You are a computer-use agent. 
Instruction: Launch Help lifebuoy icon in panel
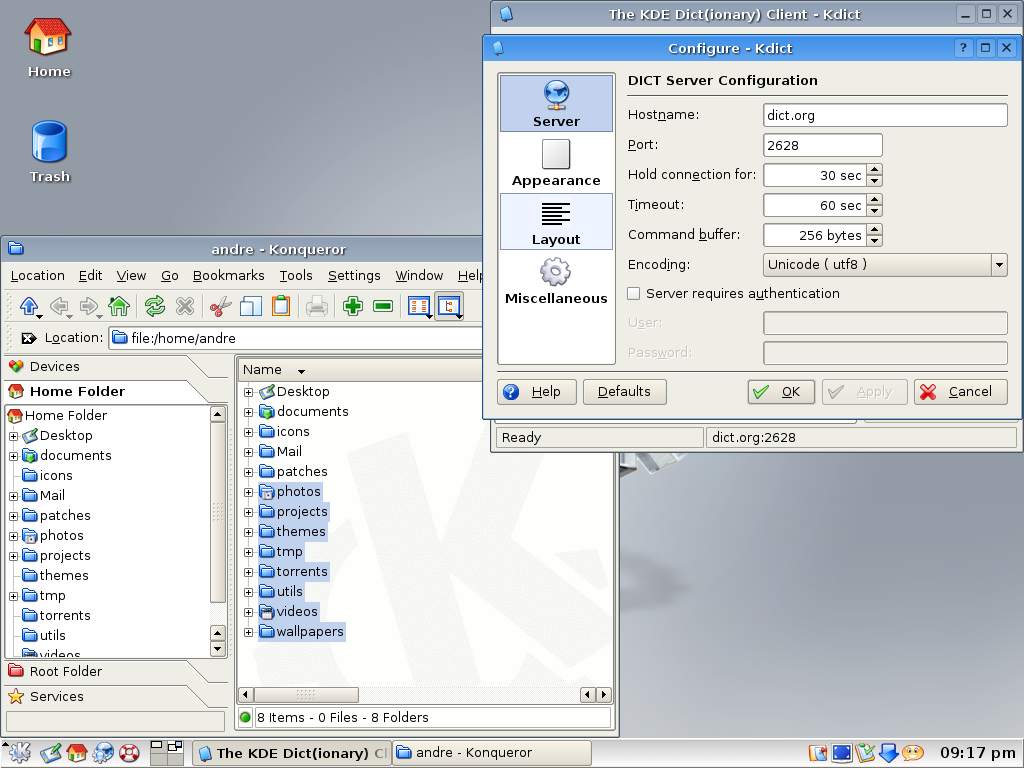coord(129,752)
